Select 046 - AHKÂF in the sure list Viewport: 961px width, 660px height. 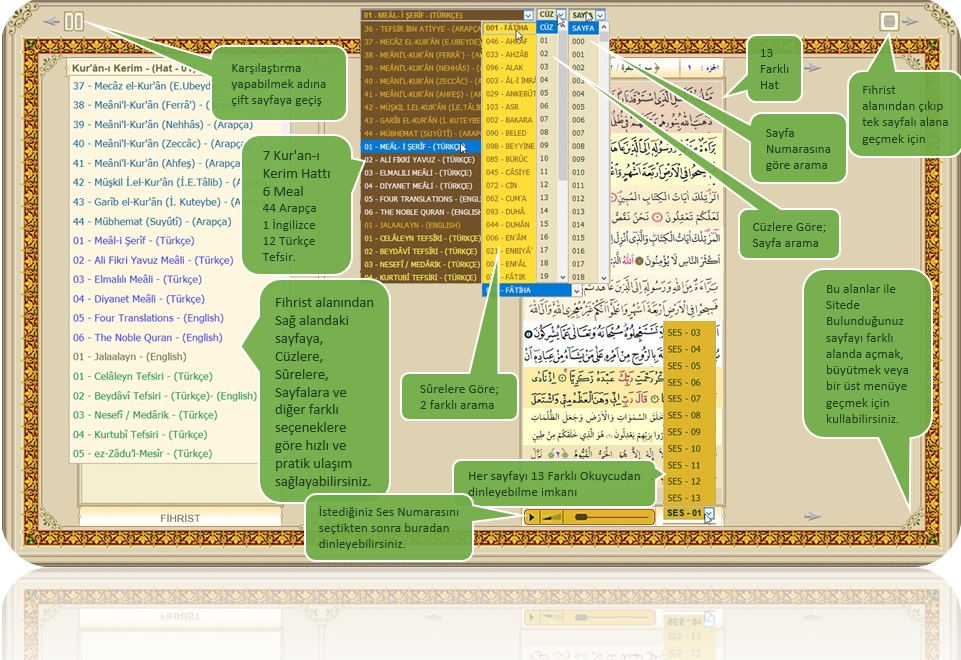(509, 42)
